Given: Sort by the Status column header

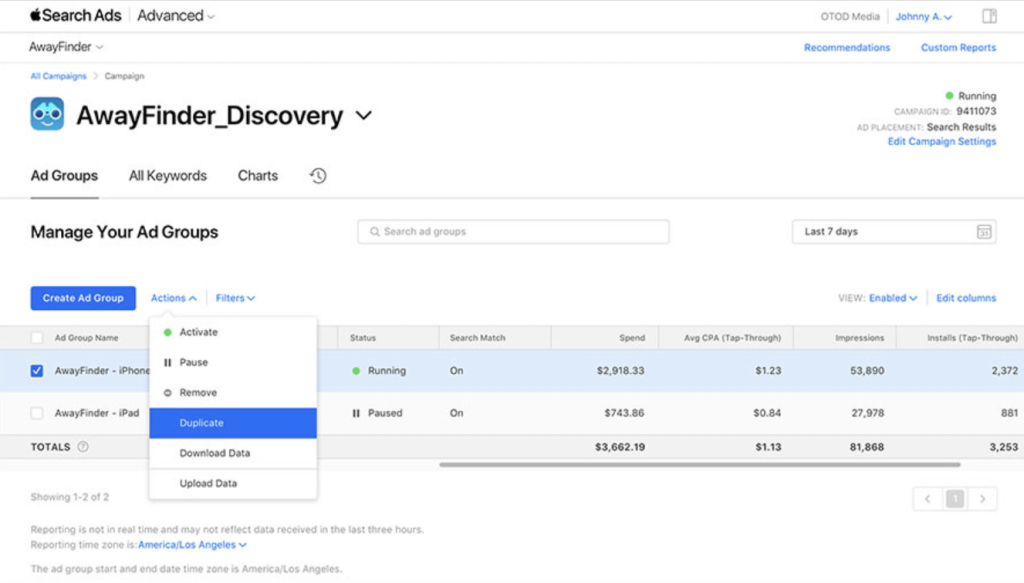Looking at the screenshot, I should [362, 338].
